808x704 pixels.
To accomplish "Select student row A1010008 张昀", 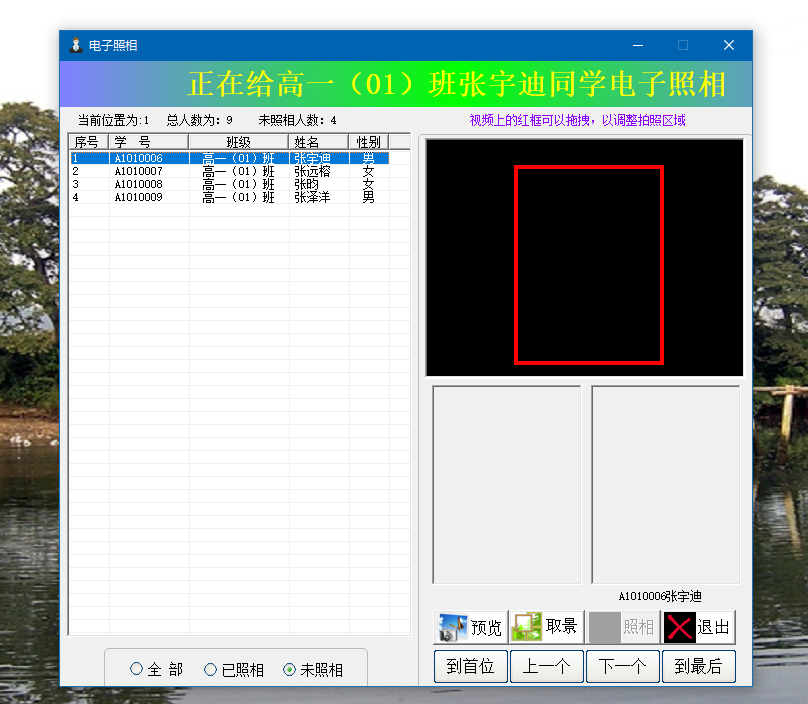I will point(230,184).
